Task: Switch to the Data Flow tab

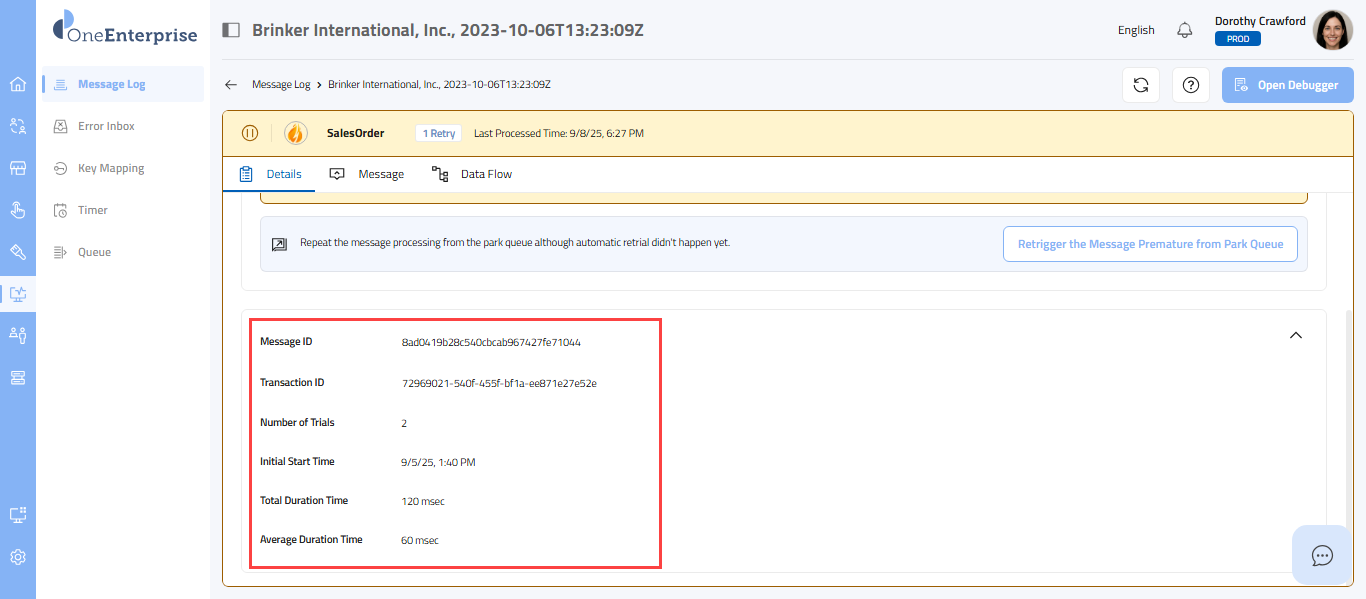Action: pos(472,174)
